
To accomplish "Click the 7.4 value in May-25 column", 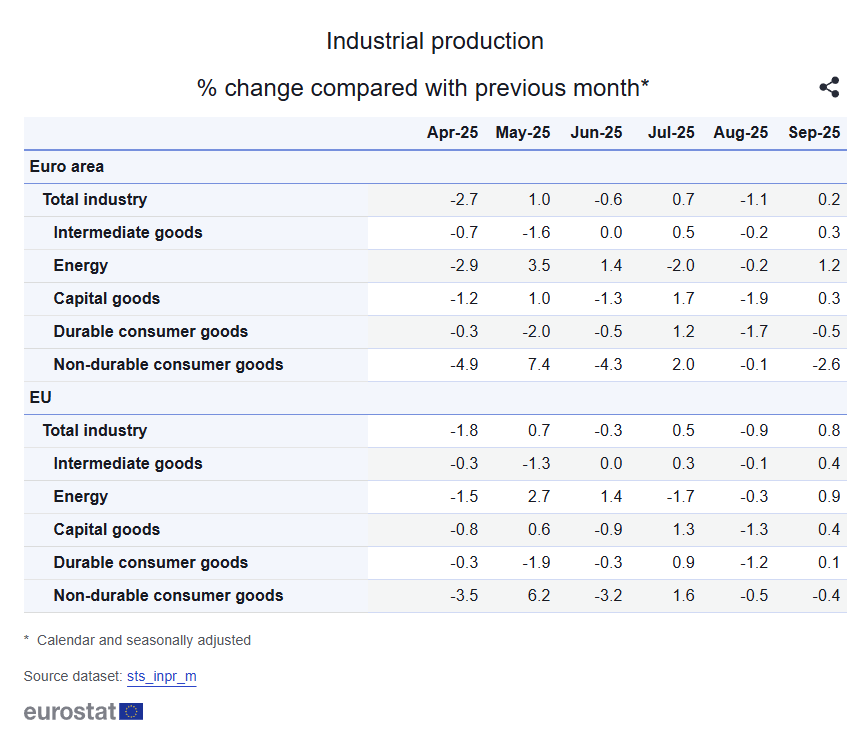I will pos(538,365).
